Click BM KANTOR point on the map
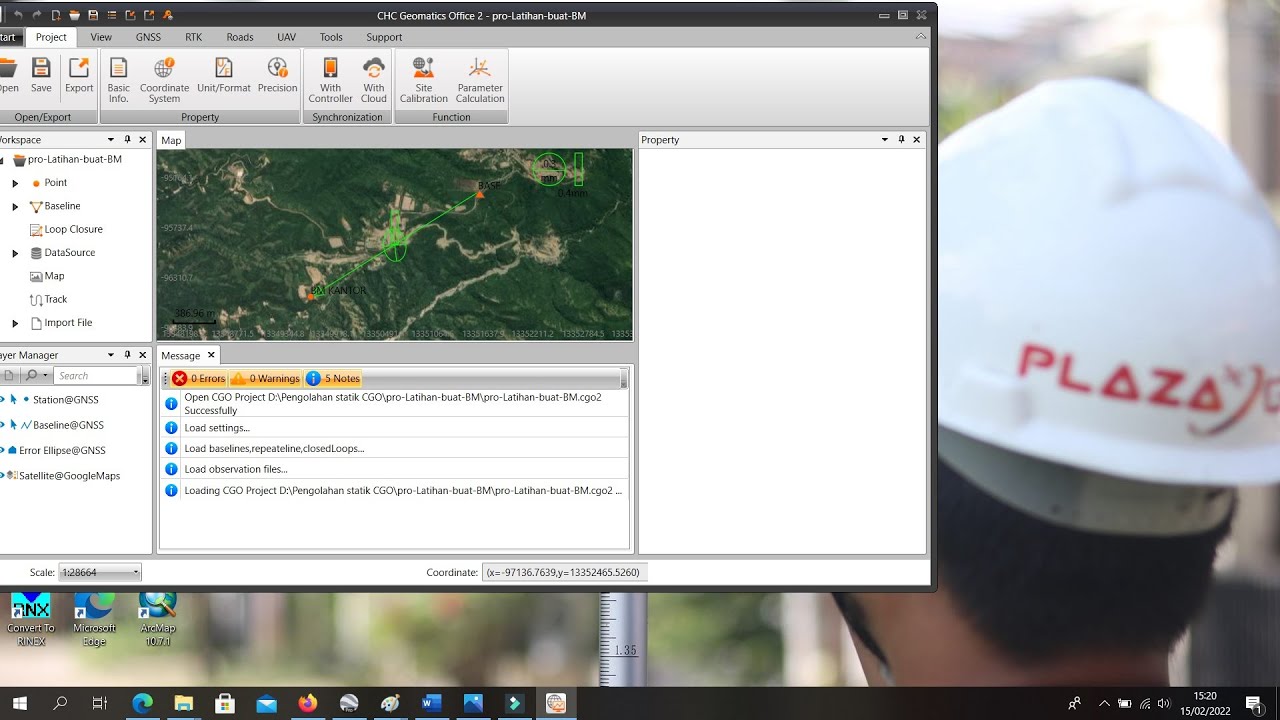 click(312, 295)
